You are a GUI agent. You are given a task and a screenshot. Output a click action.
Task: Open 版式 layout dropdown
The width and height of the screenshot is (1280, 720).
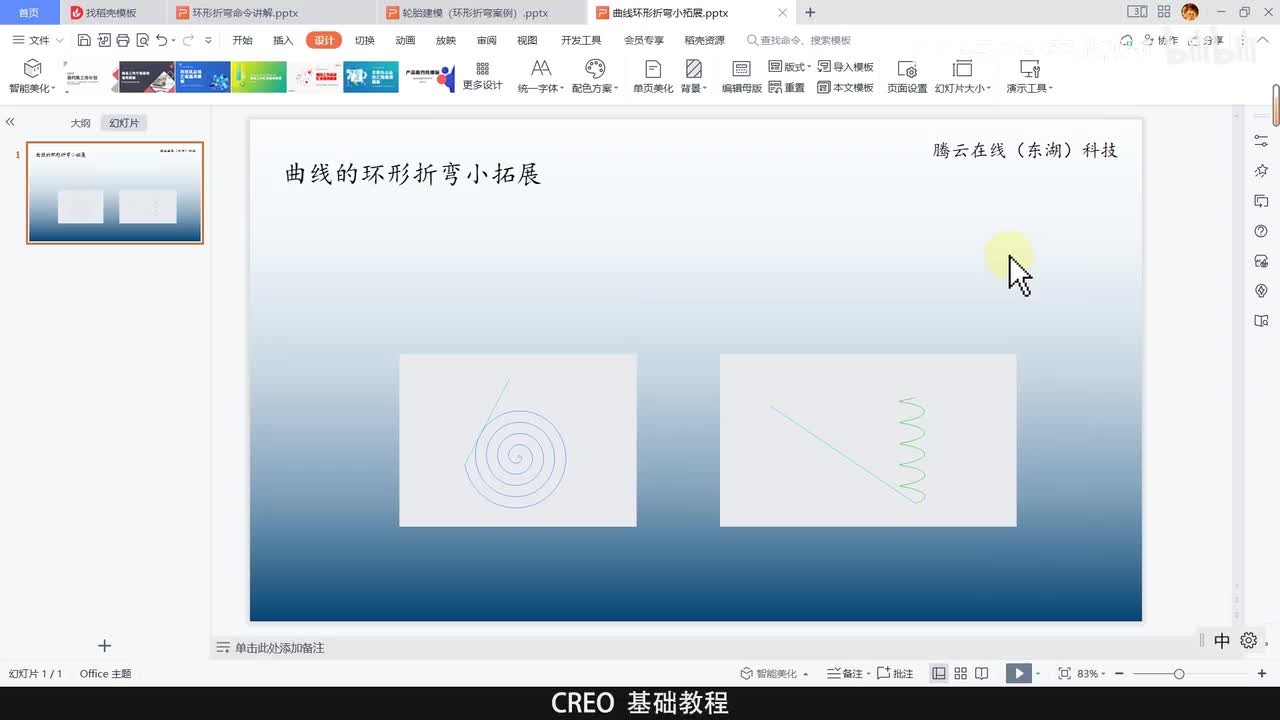(x=790, y=66)
